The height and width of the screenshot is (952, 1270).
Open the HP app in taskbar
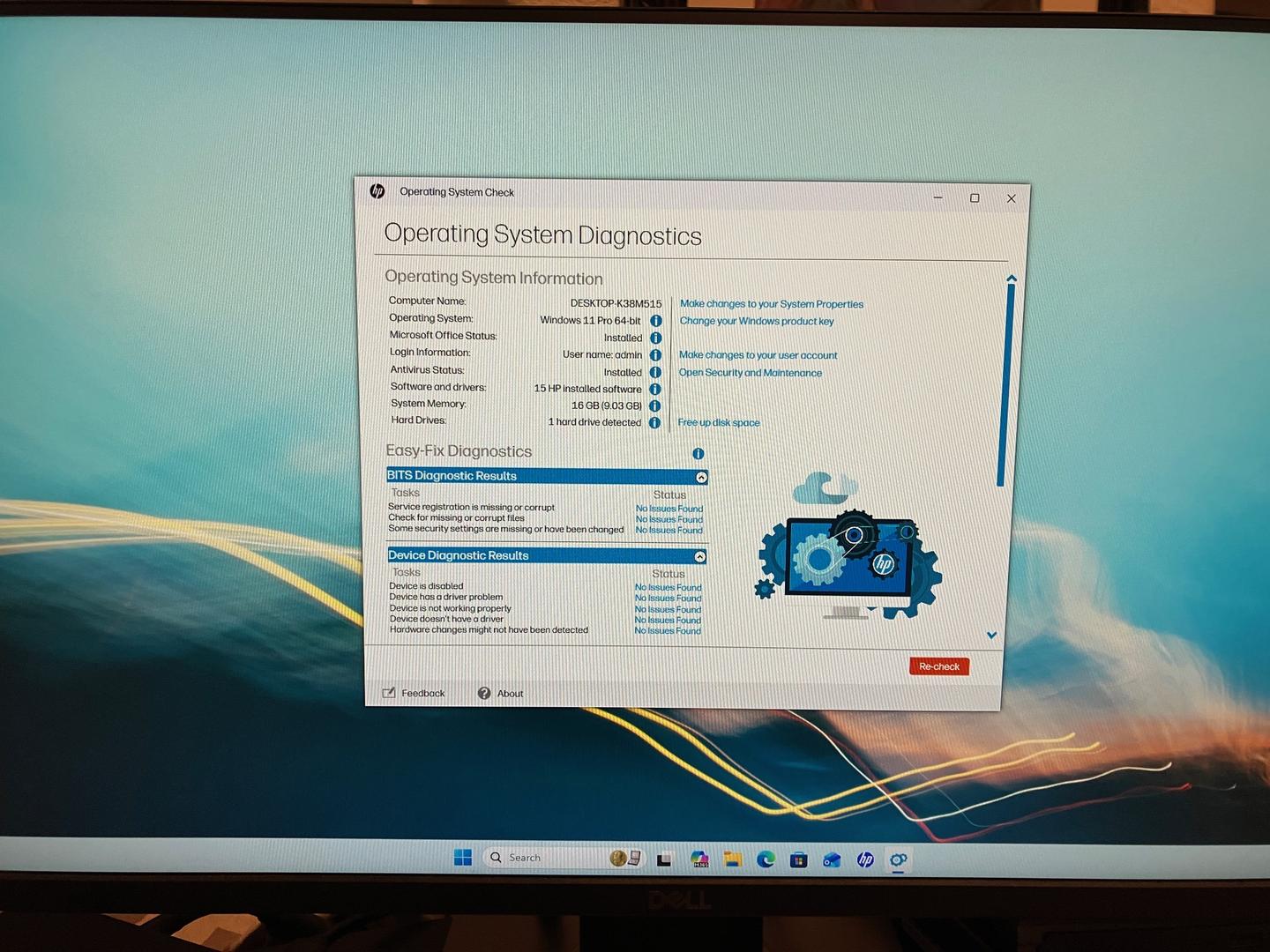865,859
